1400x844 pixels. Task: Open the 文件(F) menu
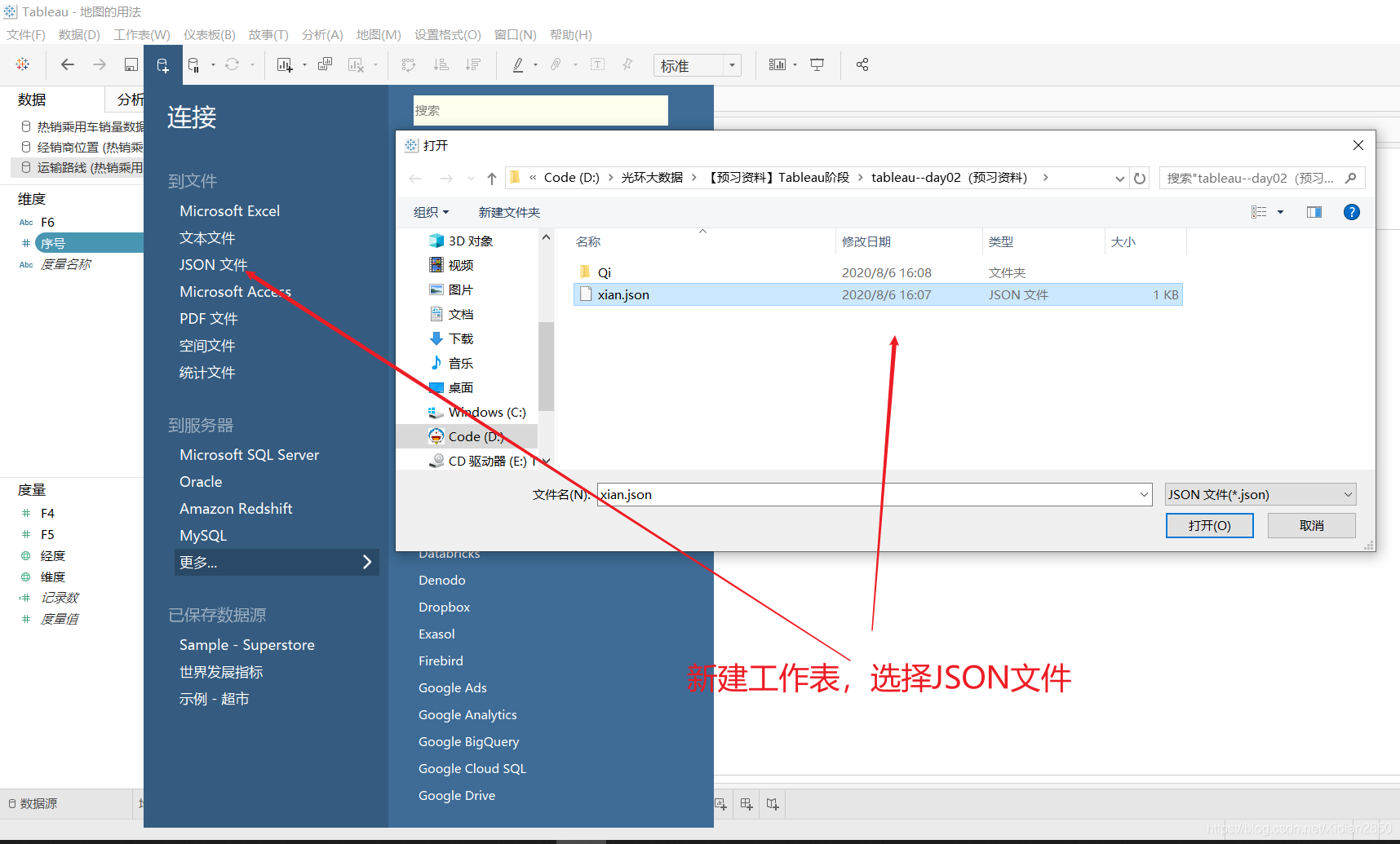pos(26,34)
